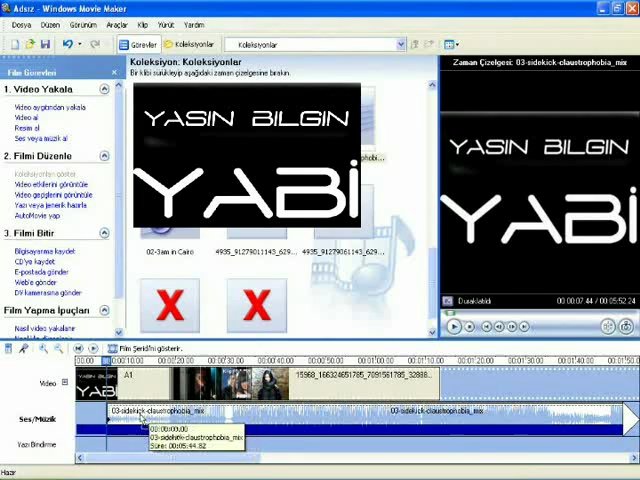
Task: Open the Undo history dropdown arrow
Action: pyautogui.click(x=80, y=44)
